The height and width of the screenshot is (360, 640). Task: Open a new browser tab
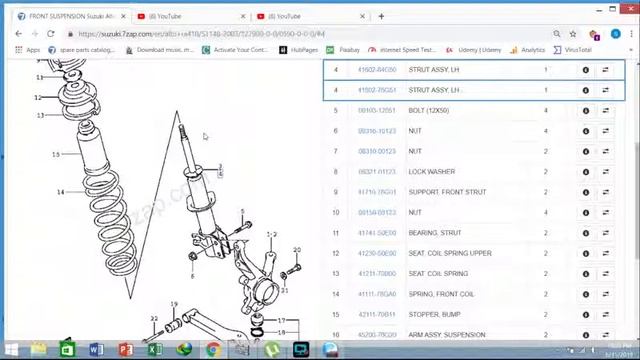coord(381,16)
